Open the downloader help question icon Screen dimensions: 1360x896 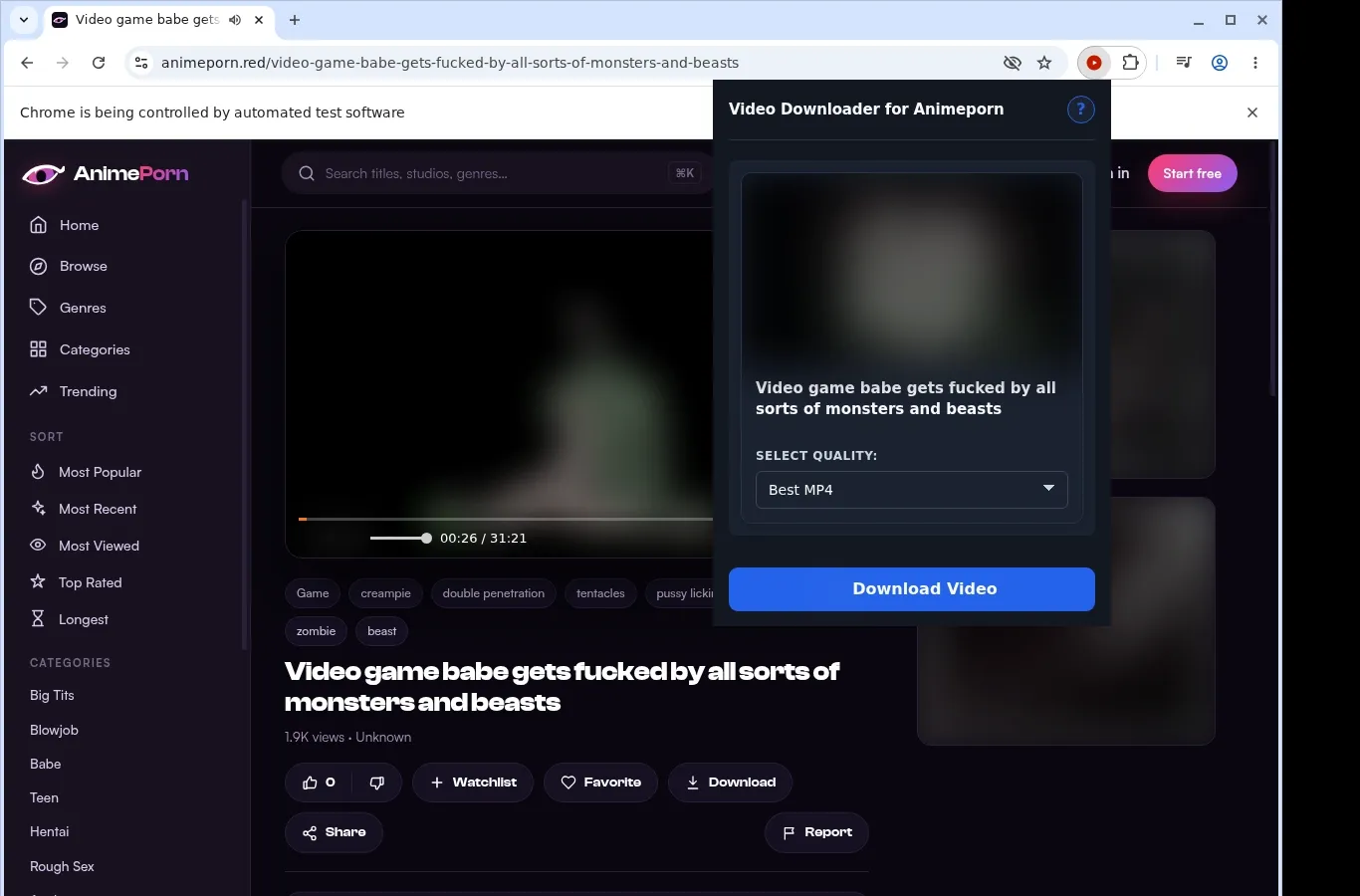pyautogui.click(x=1080, y=110)
